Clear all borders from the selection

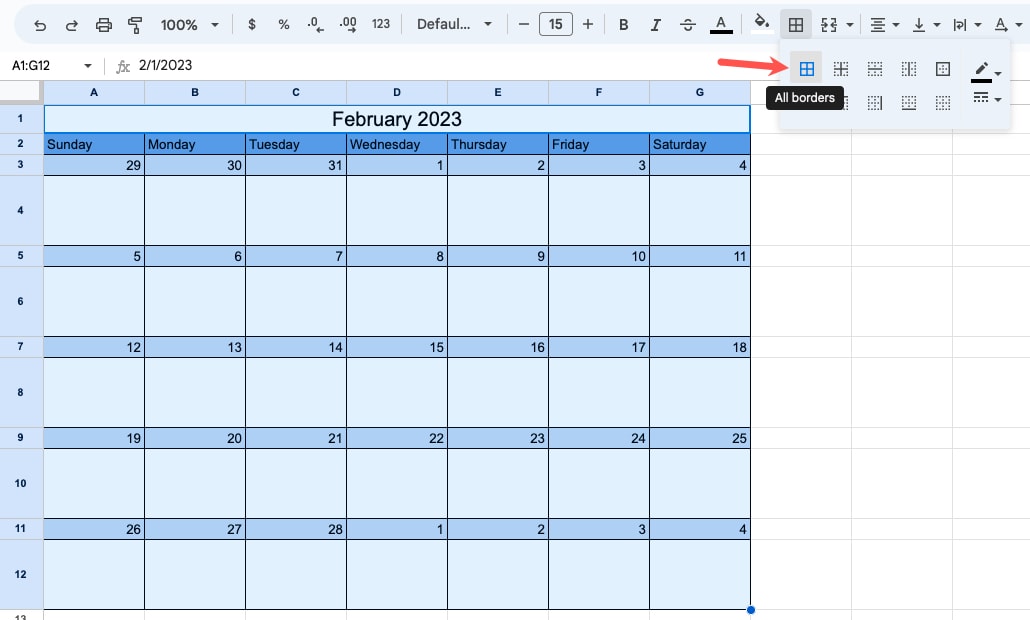coord(941,101)
